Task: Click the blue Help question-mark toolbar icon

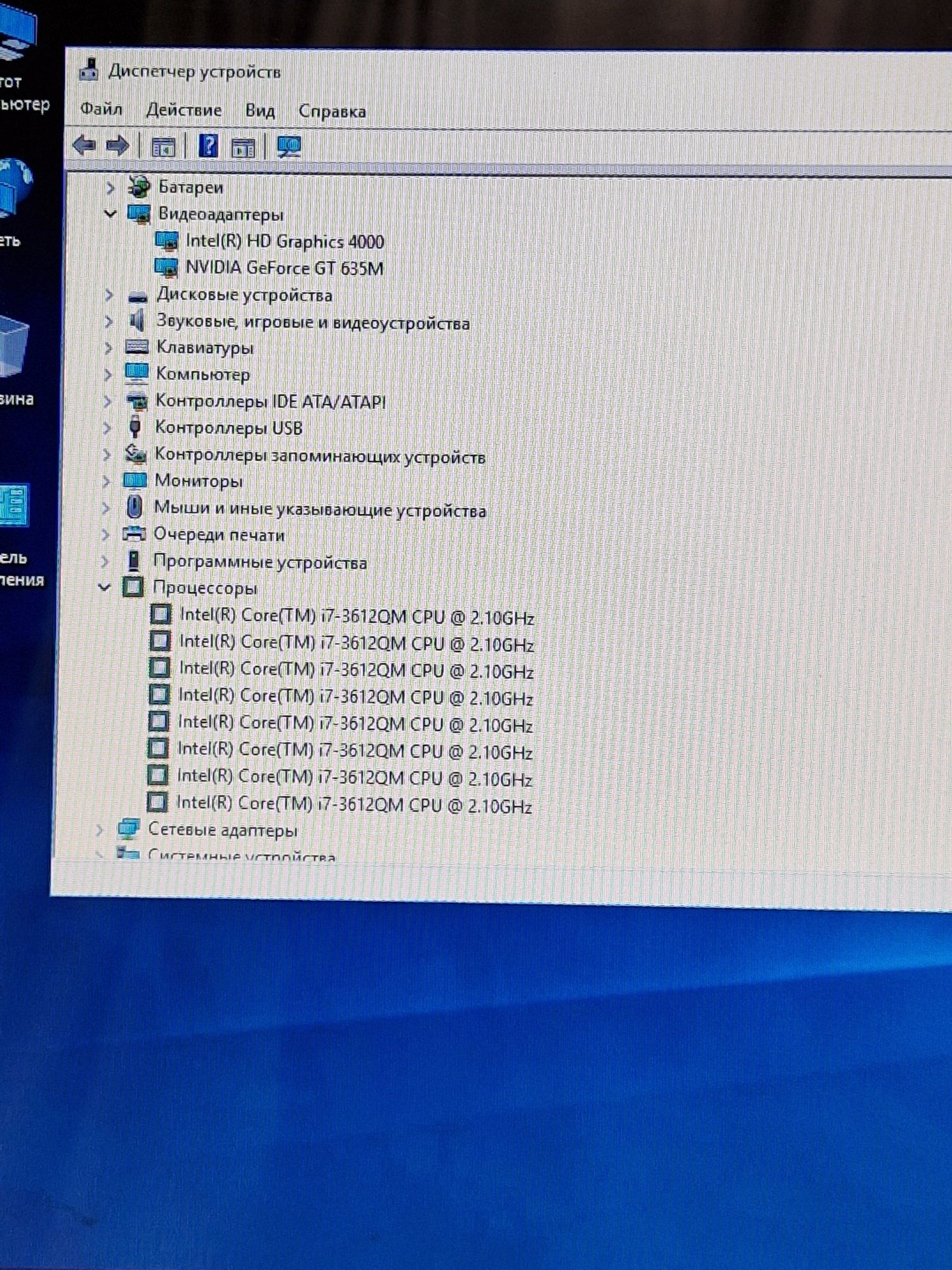Action: 208,146
